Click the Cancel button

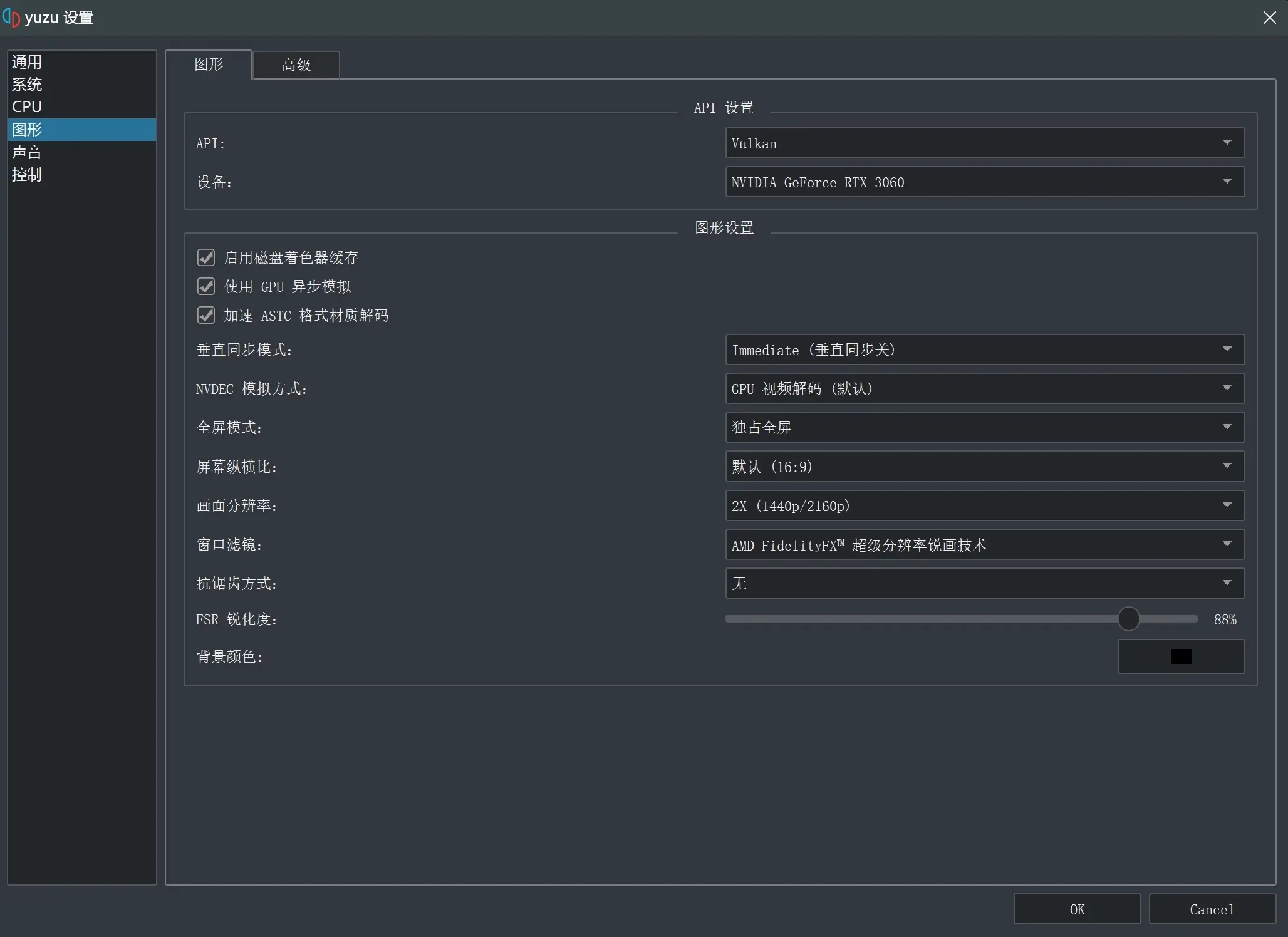click(x=1212, y=909)
